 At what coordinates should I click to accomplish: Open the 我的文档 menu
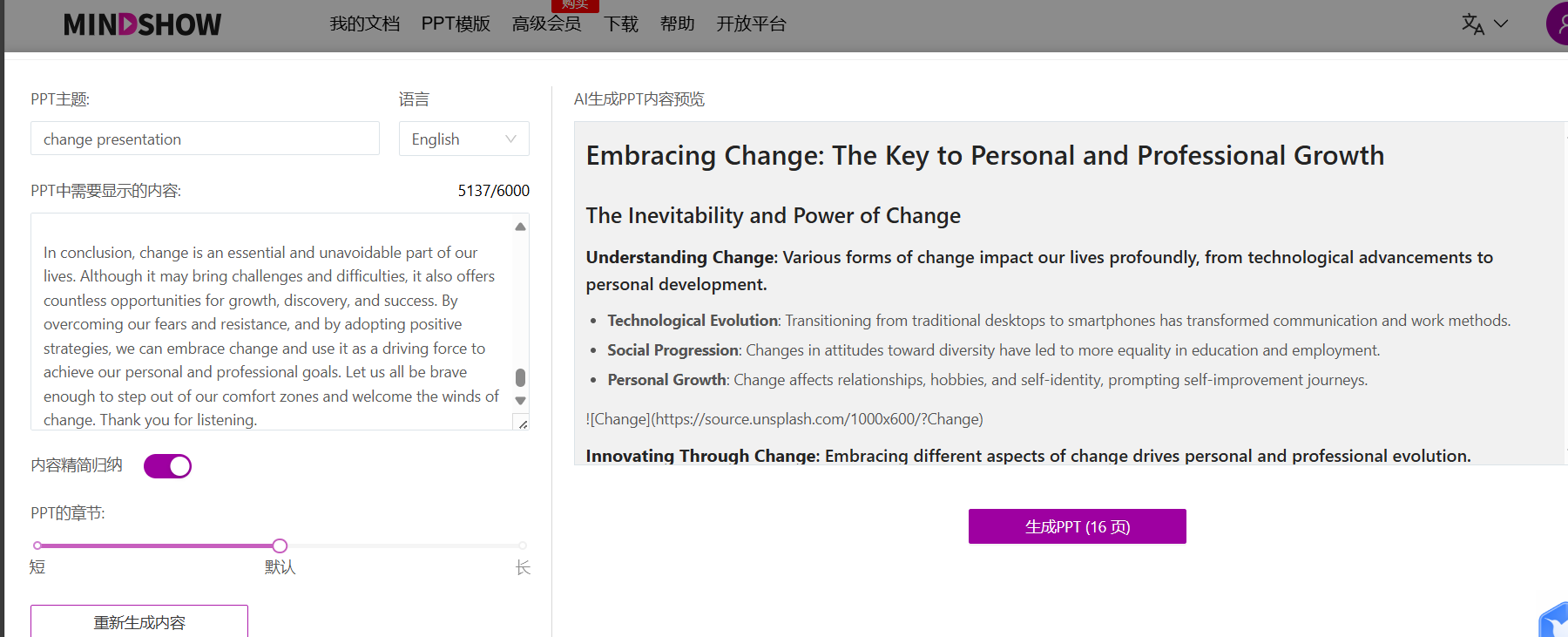[x=365, y=24]
